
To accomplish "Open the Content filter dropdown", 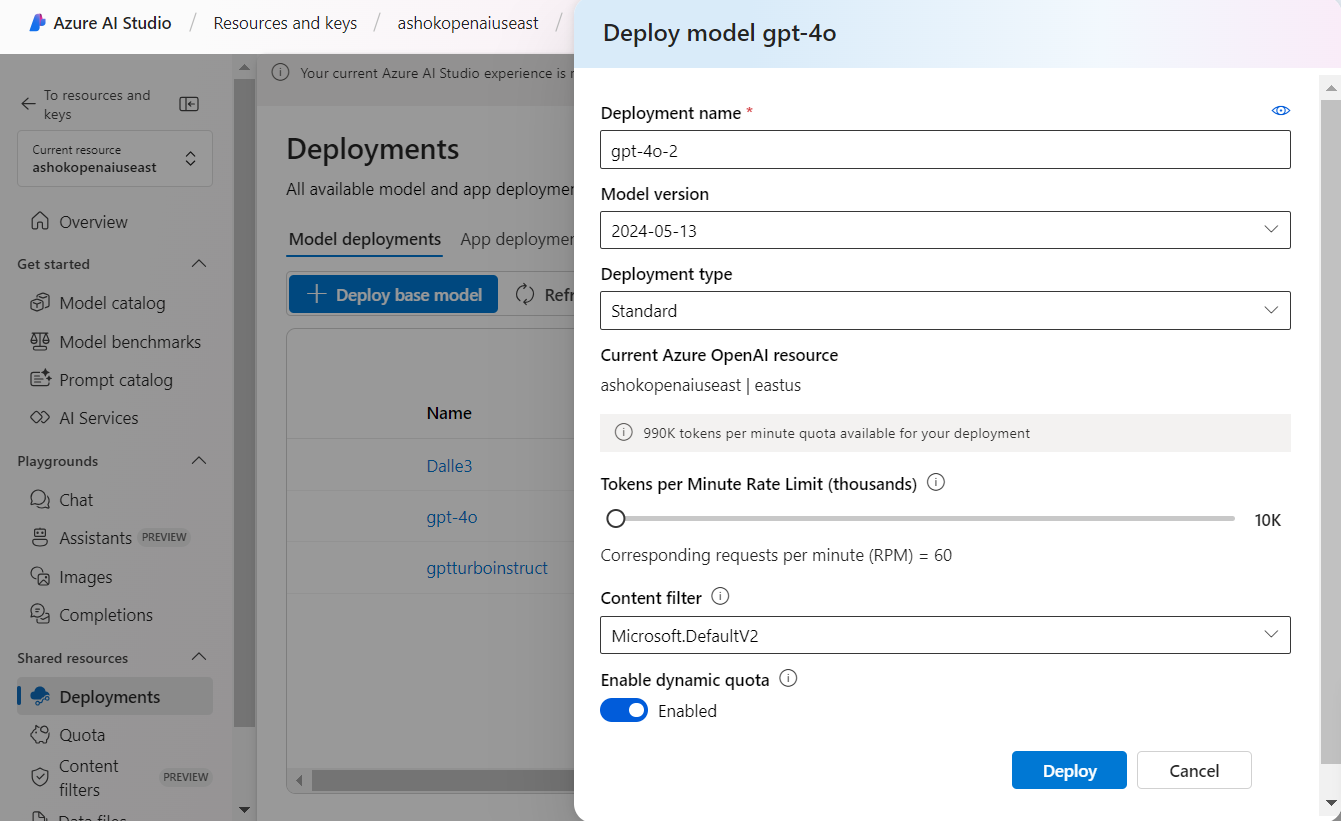I will tap(945, 635).
